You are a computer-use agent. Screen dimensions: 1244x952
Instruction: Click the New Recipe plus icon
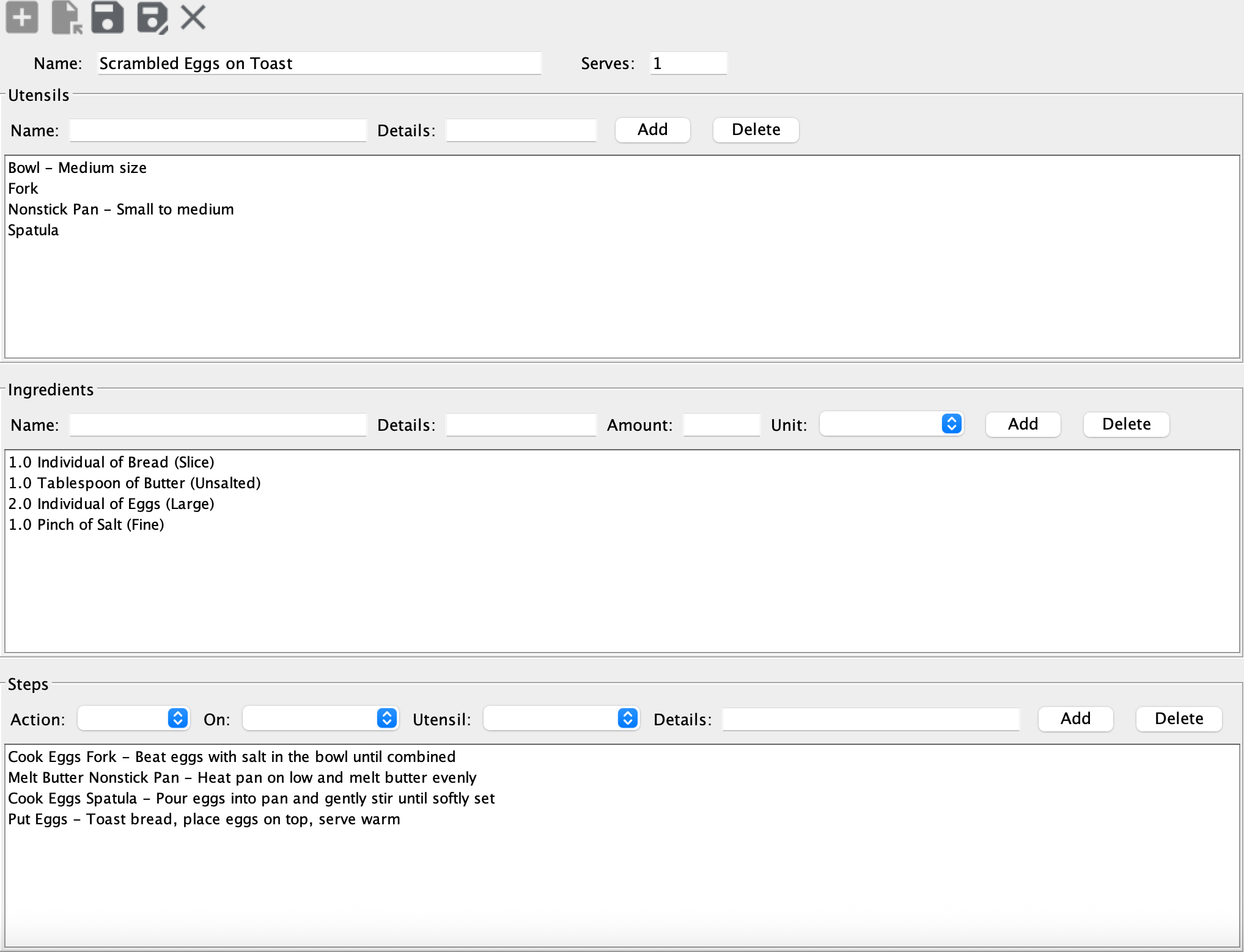point(22,17)
